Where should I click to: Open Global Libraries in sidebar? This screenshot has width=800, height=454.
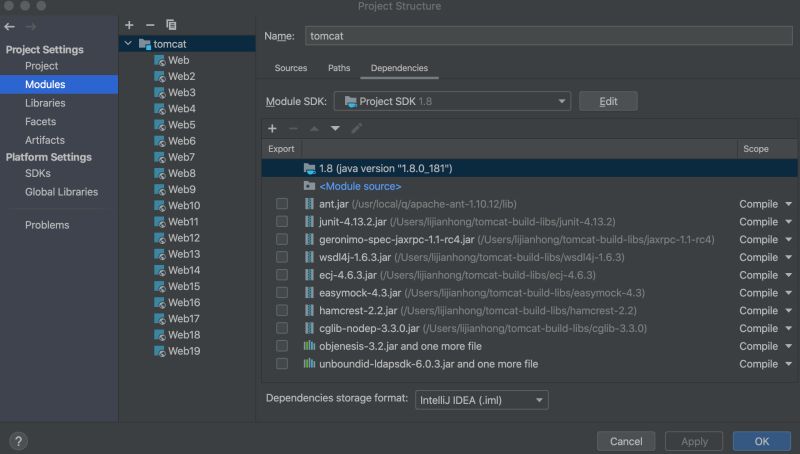click(x=61, y=192)
